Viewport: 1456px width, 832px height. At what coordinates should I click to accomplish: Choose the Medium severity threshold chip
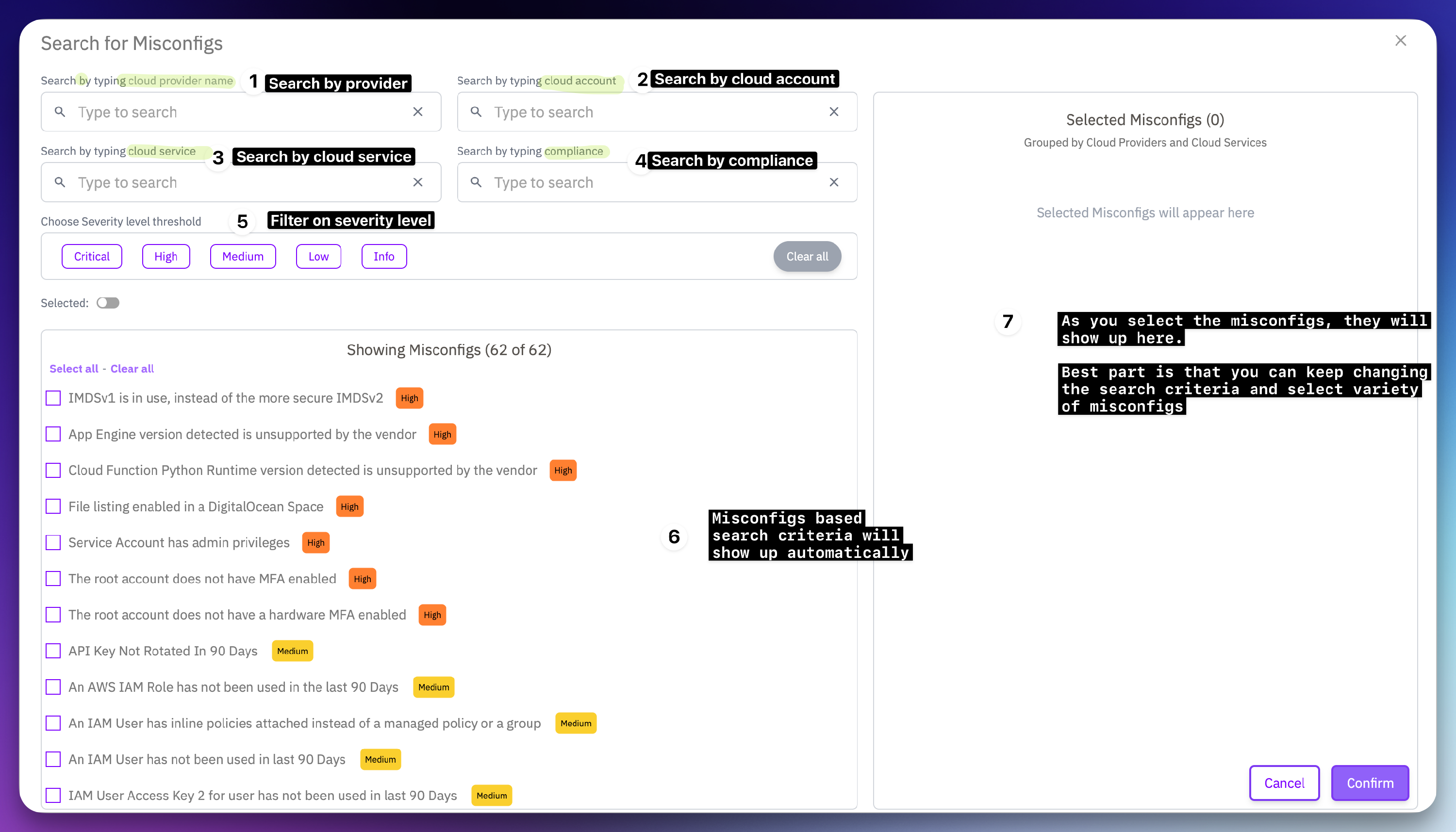243,257
